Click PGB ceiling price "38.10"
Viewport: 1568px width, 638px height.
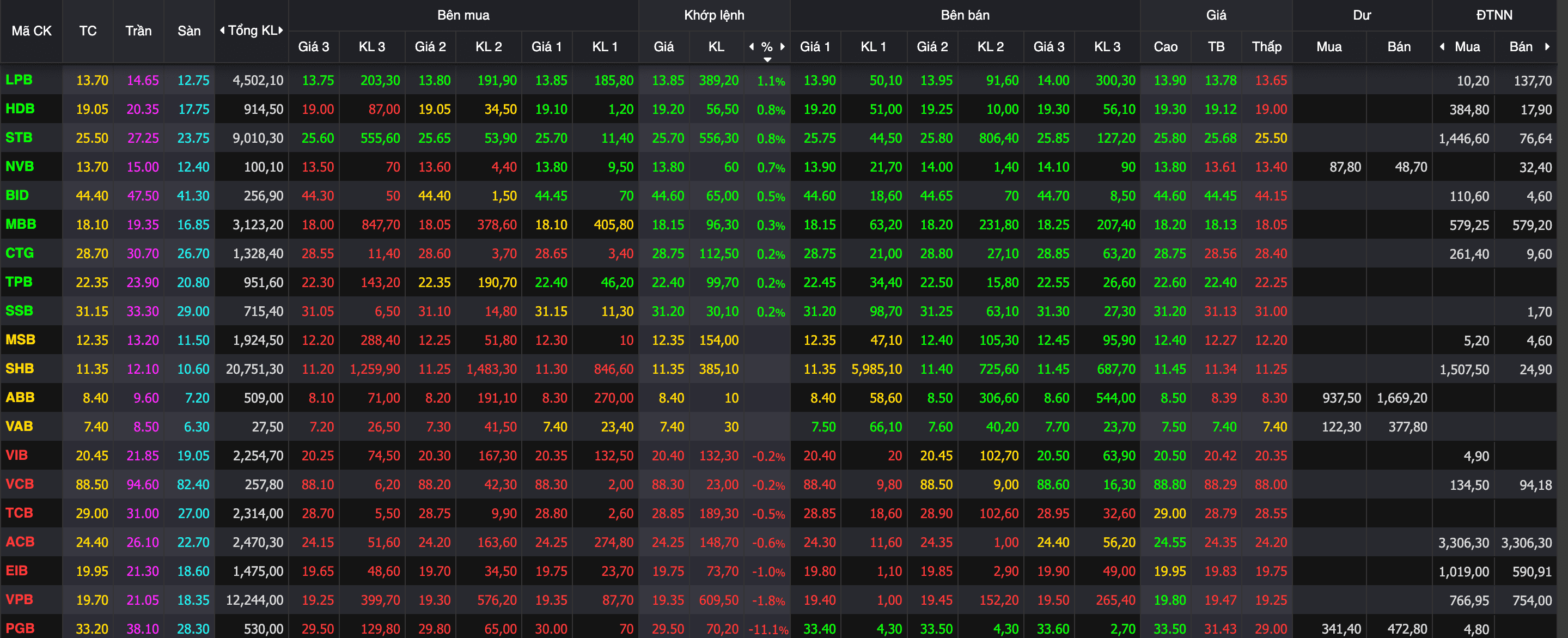point(143,629)
